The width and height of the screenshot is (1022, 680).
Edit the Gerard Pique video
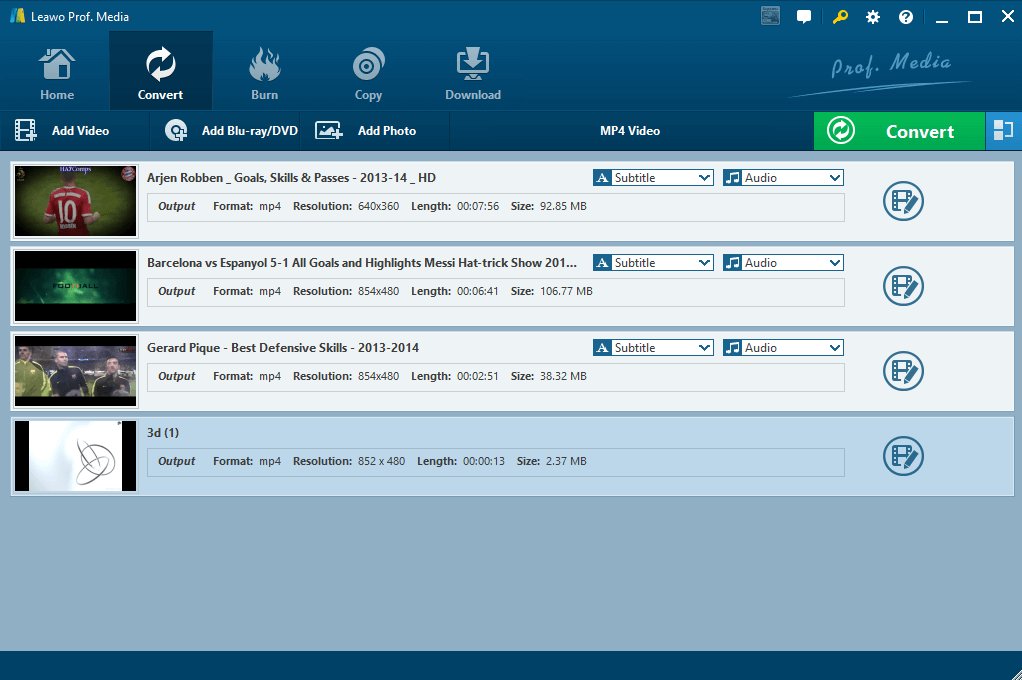[x=903, y=371]
